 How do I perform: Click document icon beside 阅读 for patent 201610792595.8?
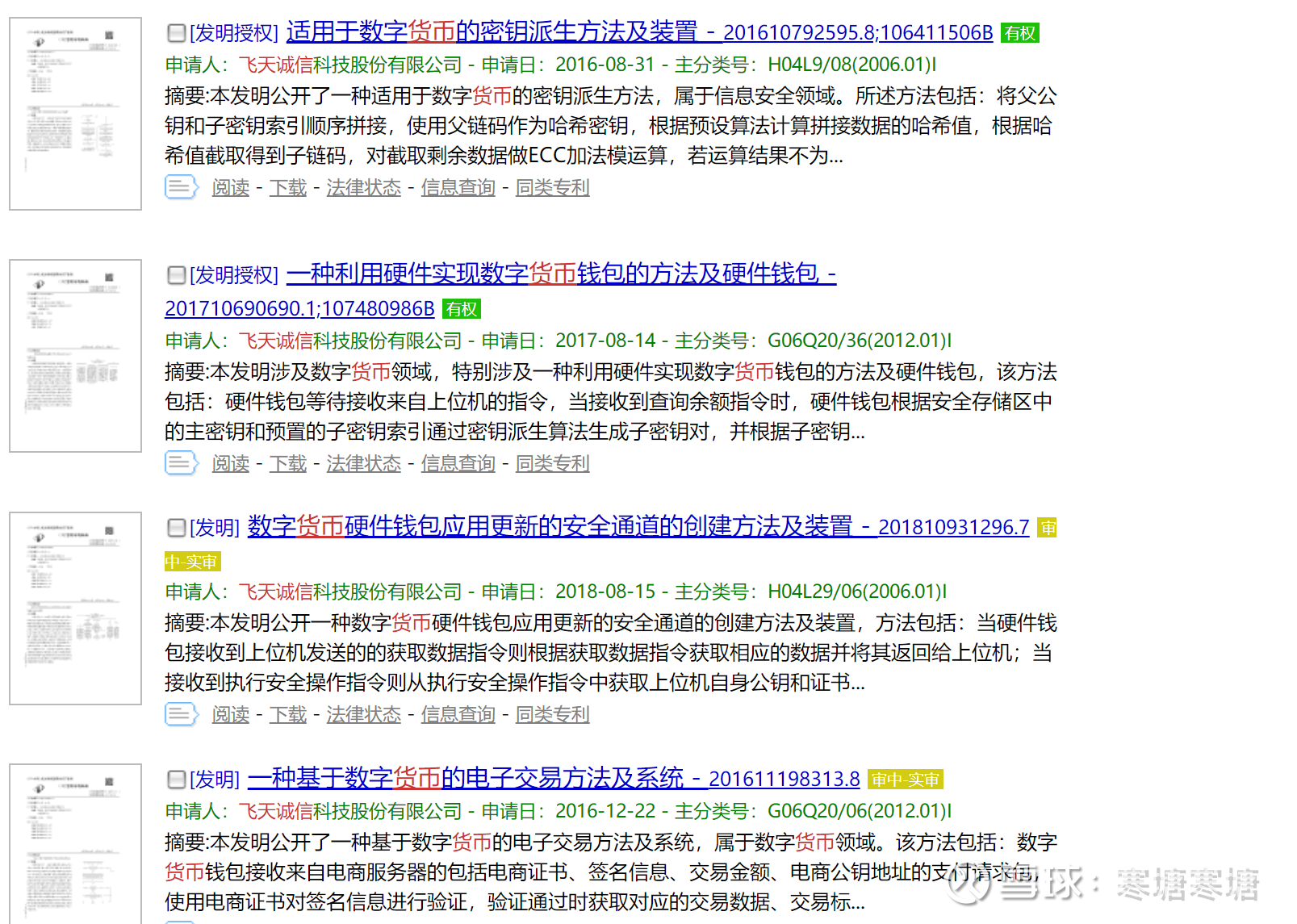click(x=182, y=187)
